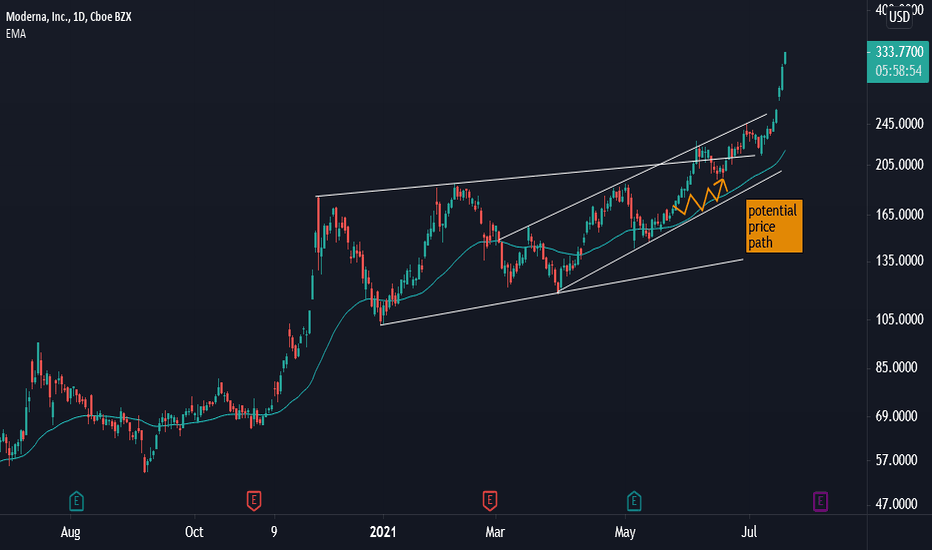The width and height of the screenshot is (932, 550).
Task: Click the May label on the time axis
Action: [x=625, y=532]
